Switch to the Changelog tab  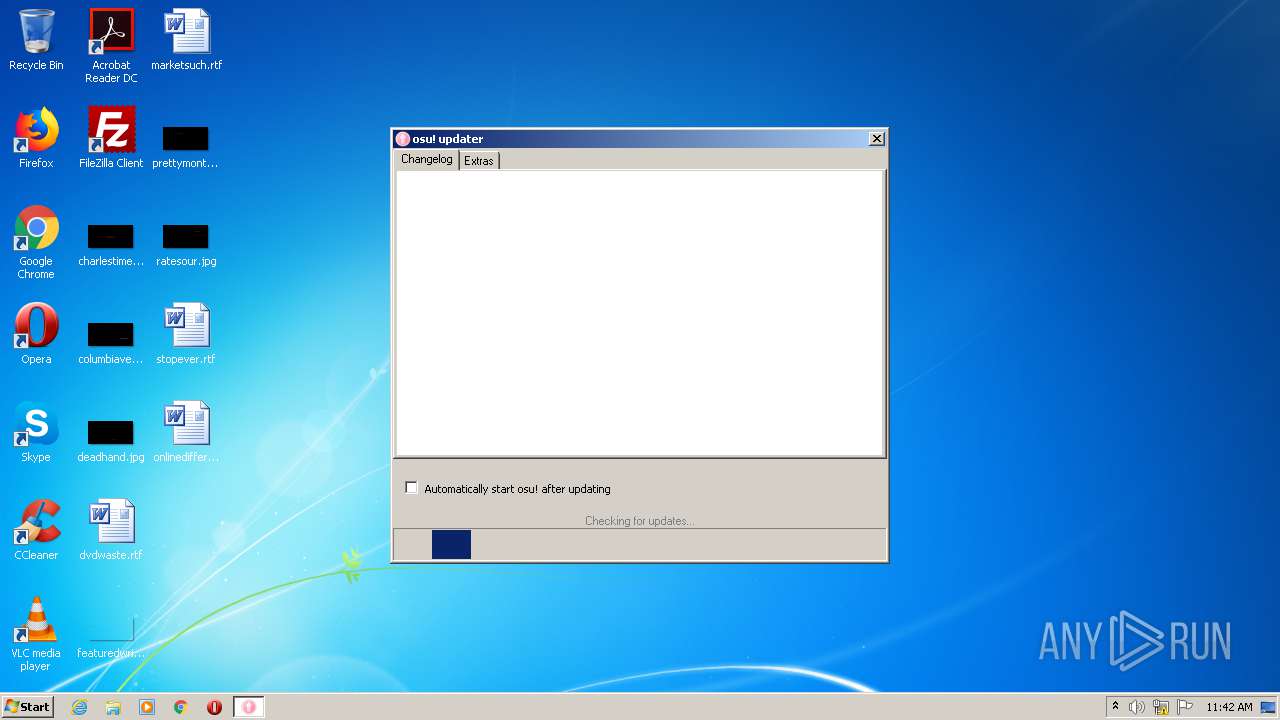pyautogui.click(x=427, y=160)
